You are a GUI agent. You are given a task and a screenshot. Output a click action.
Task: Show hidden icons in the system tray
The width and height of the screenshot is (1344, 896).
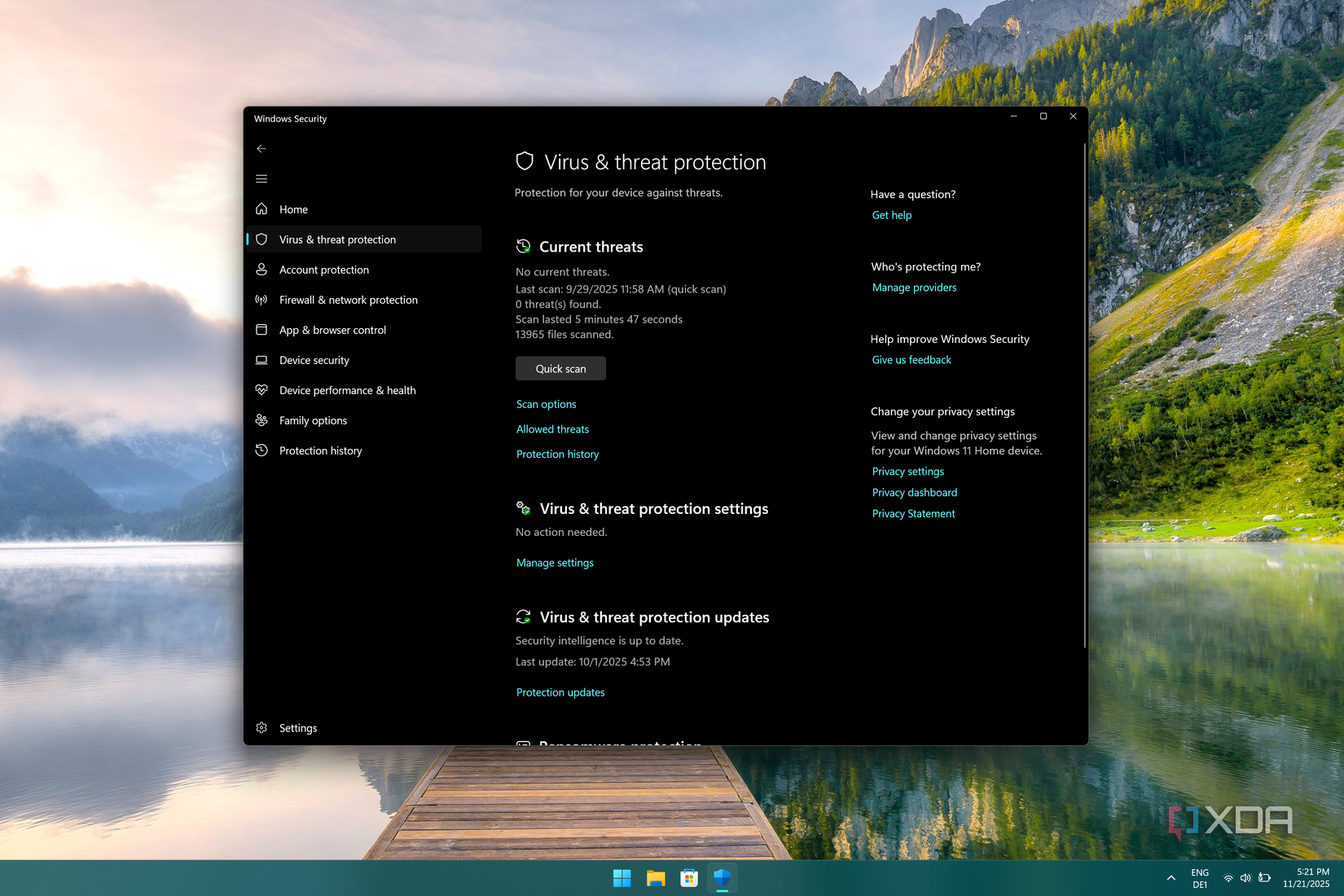(x=1171, y=877)
